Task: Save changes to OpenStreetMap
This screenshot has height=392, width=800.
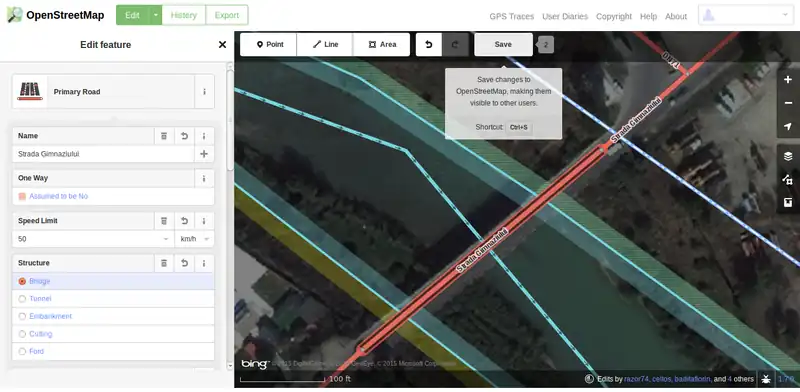Action: (x=504, y=44)
